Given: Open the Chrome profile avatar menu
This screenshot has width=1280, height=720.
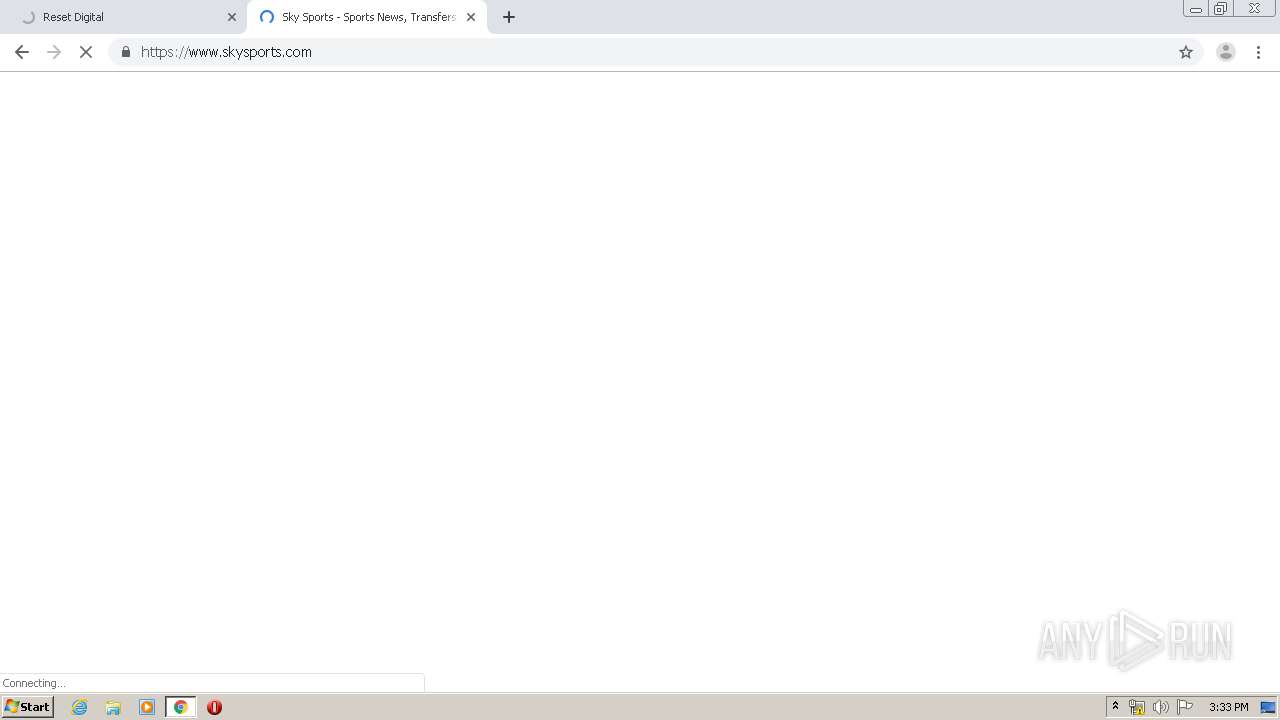Looking at the screenshot, I should pyautogui.click(x=1226, y=52).
